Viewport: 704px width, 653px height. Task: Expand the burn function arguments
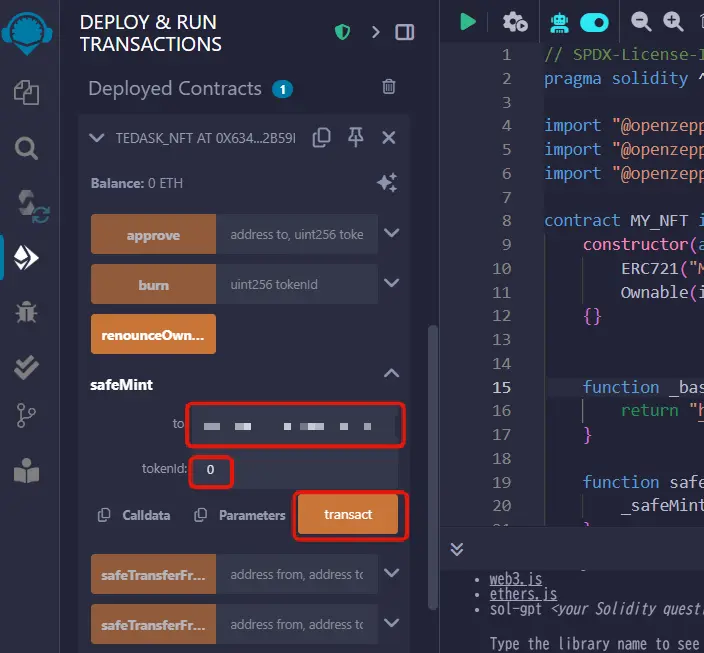click(x=392, y=283)
